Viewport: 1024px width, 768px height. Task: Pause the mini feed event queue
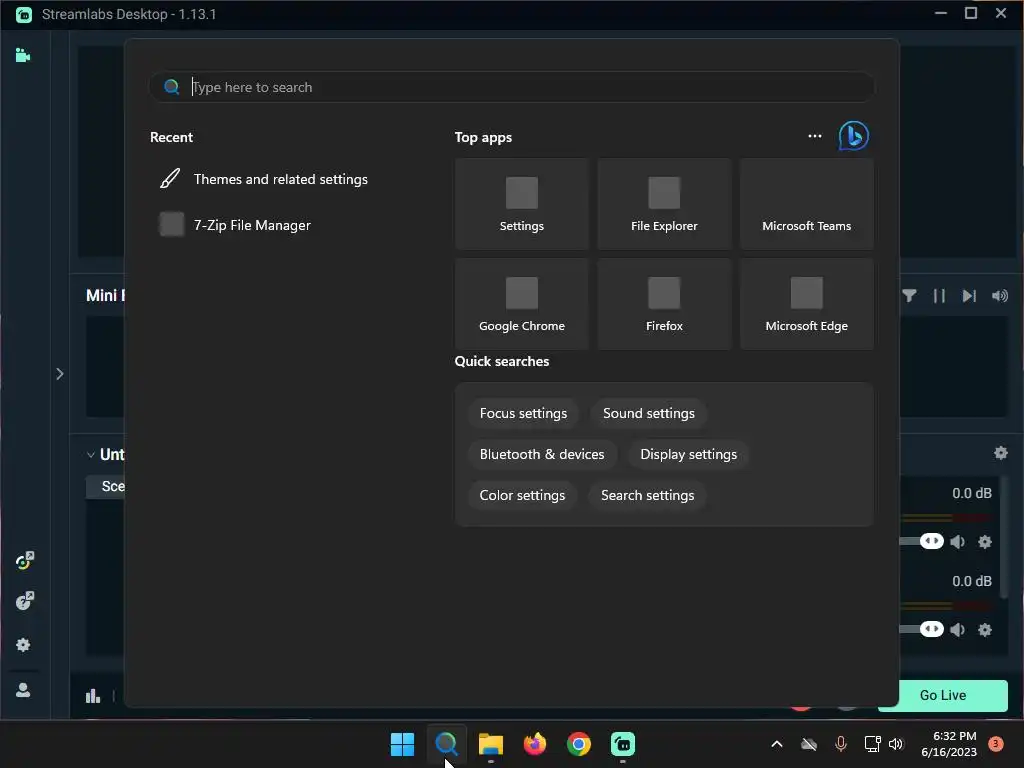(939, 296)
